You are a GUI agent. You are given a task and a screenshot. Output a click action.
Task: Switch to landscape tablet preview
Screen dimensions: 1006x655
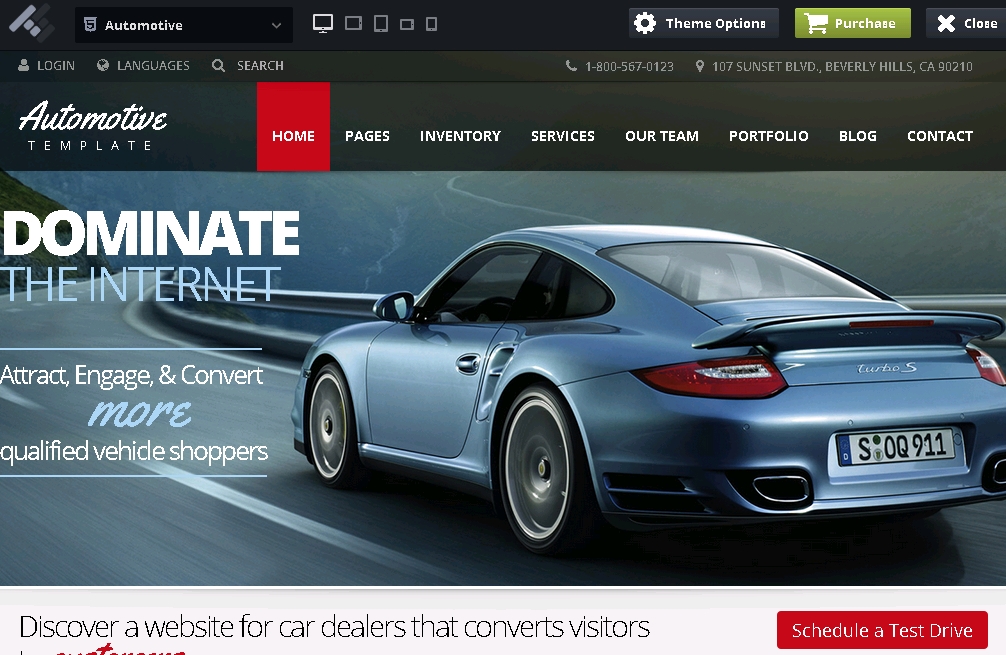click(353, 23)
